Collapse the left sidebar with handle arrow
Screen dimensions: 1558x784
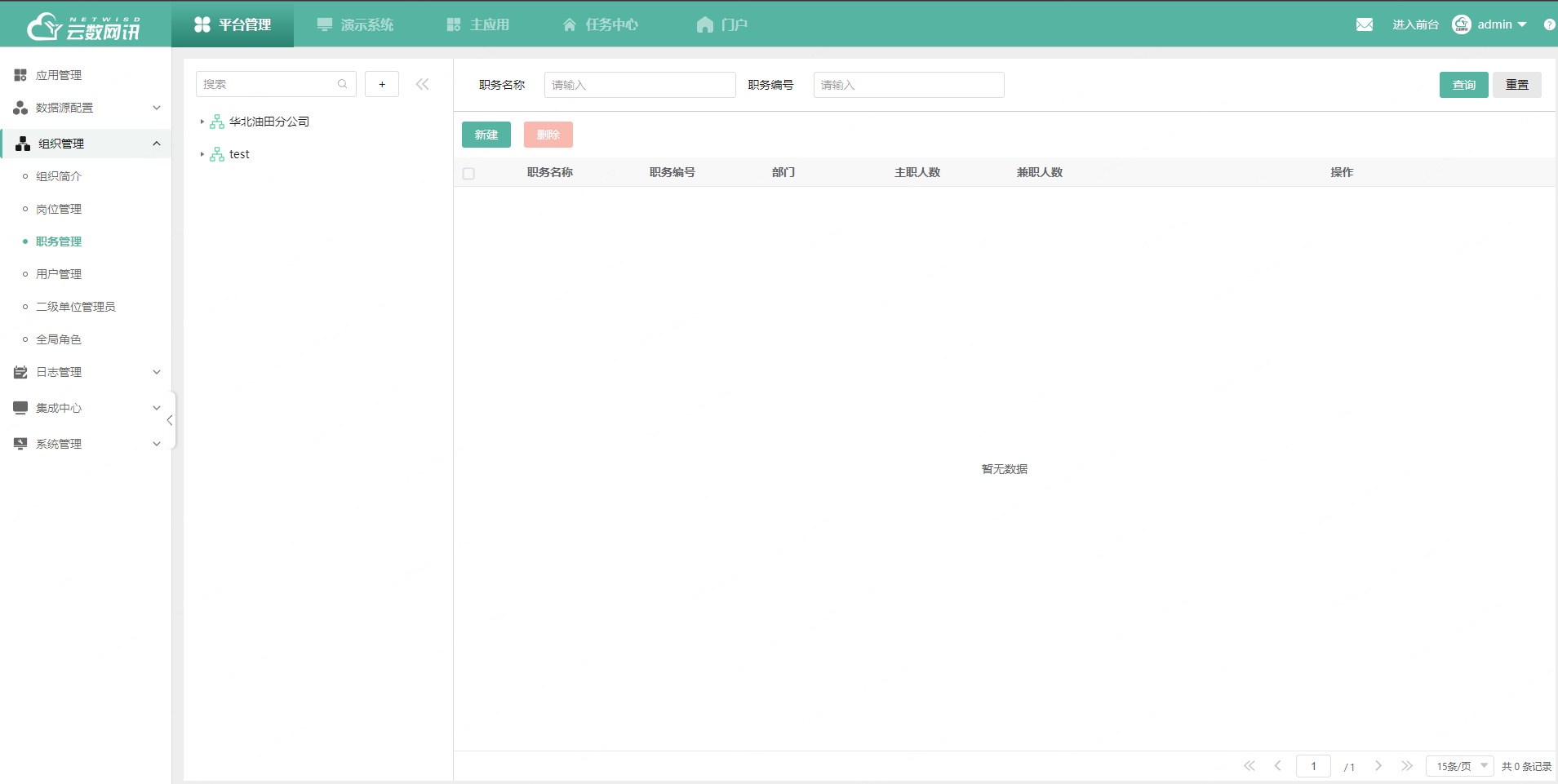click(170, 420)
